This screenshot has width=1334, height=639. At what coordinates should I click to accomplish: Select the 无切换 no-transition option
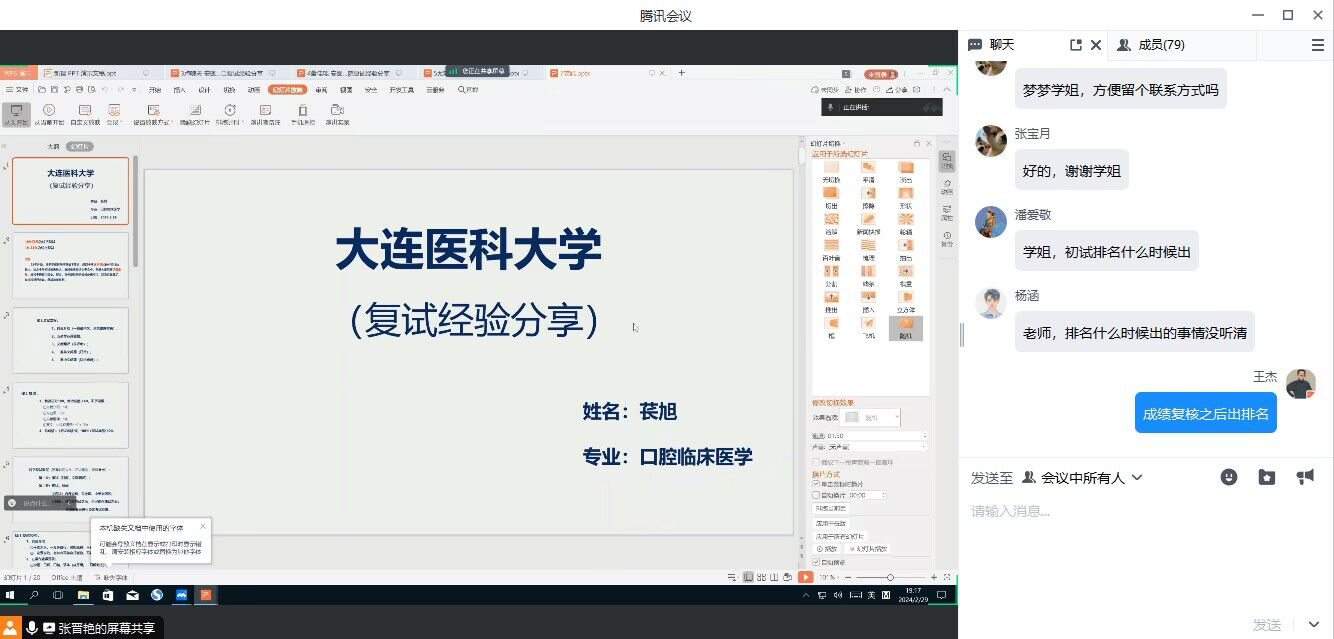831,172
